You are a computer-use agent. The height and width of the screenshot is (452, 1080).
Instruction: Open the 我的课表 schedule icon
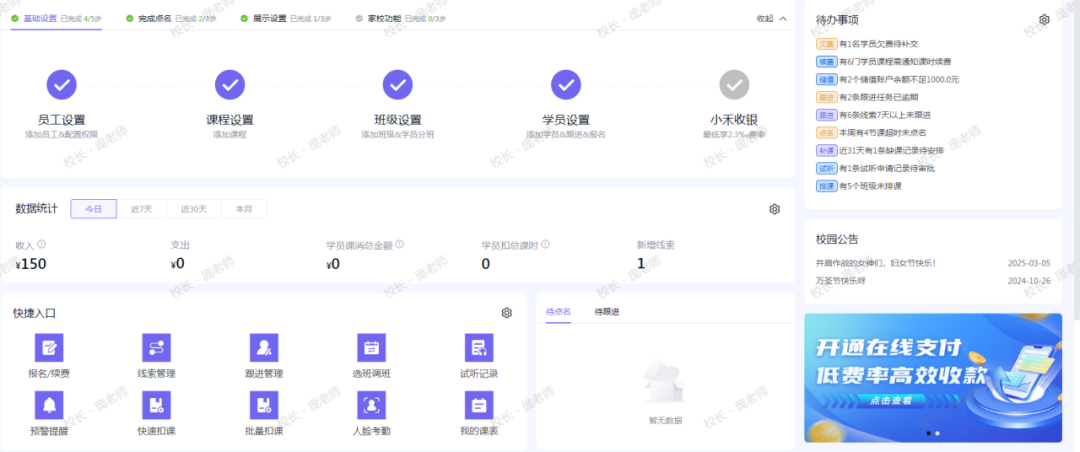click(479, 404)
